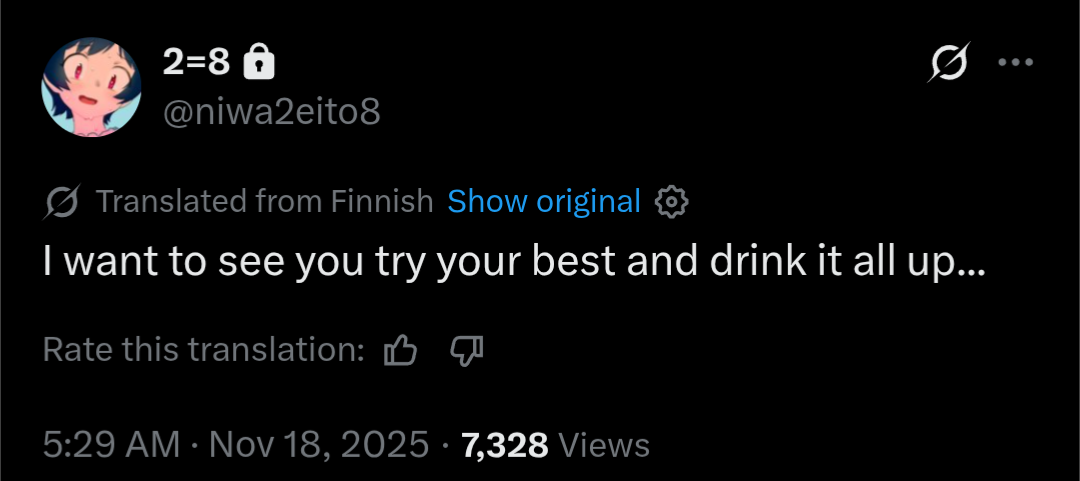Click the 7,328 view count number
Viewport: 1080px width, 481px height.
coord(504,444)
